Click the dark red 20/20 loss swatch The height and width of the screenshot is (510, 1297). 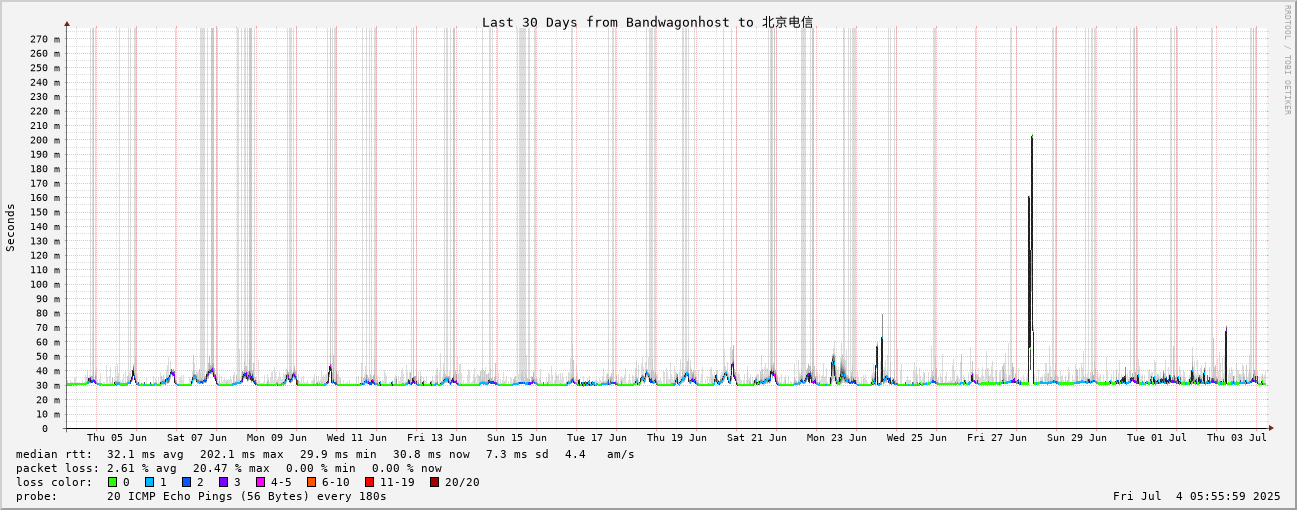[x=434, y=482]
